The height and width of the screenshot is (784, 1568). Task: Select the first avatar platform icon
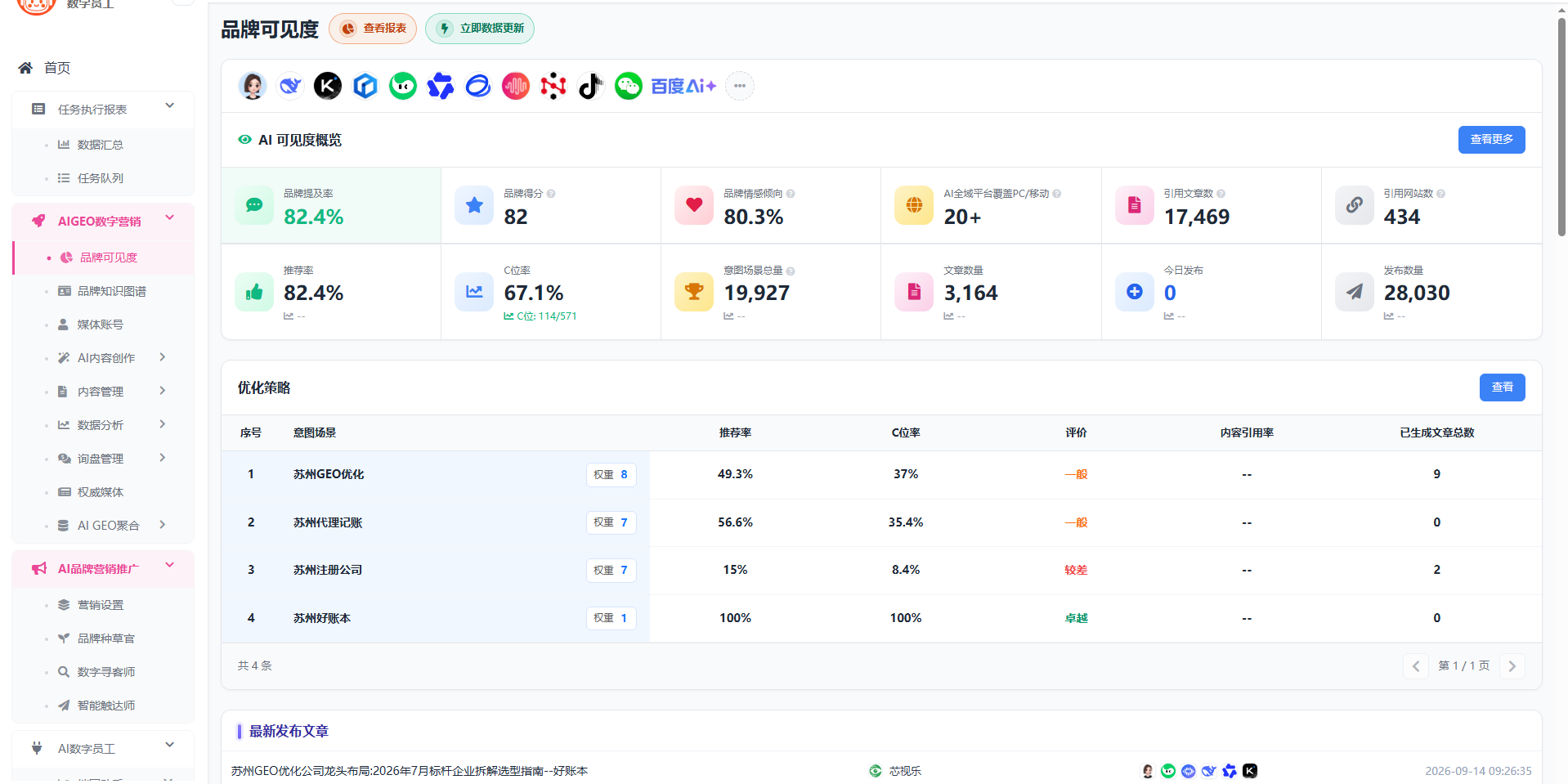253,86
